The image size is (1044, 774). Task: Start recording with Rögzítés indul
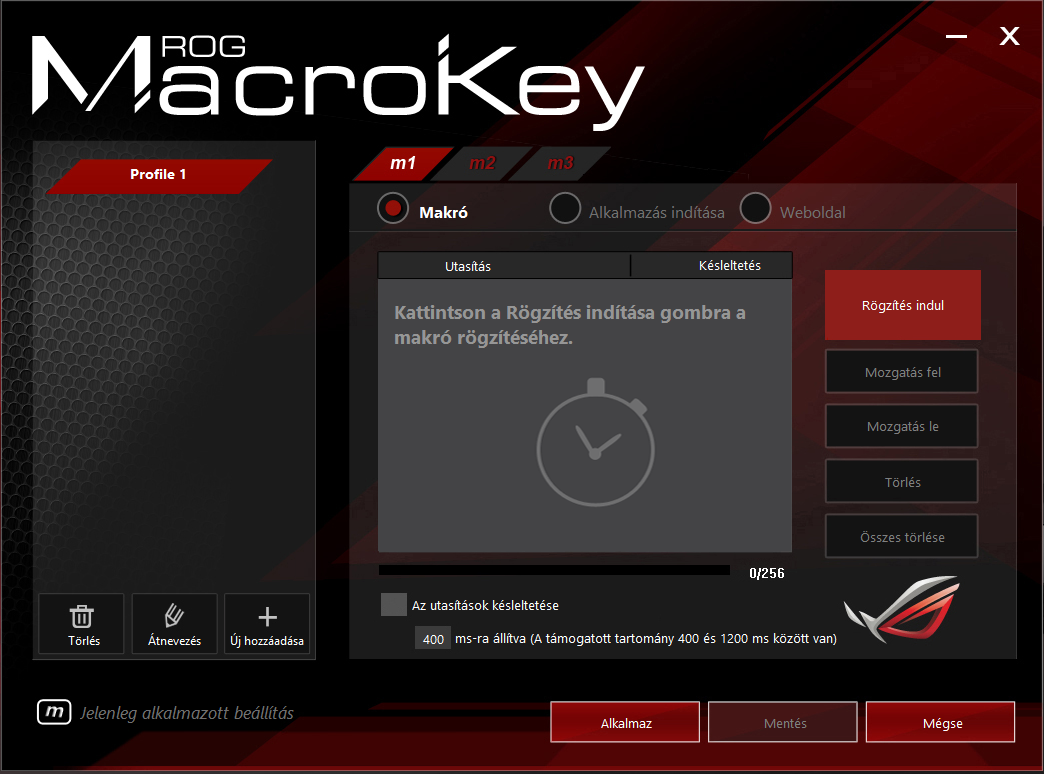(902, 305)
